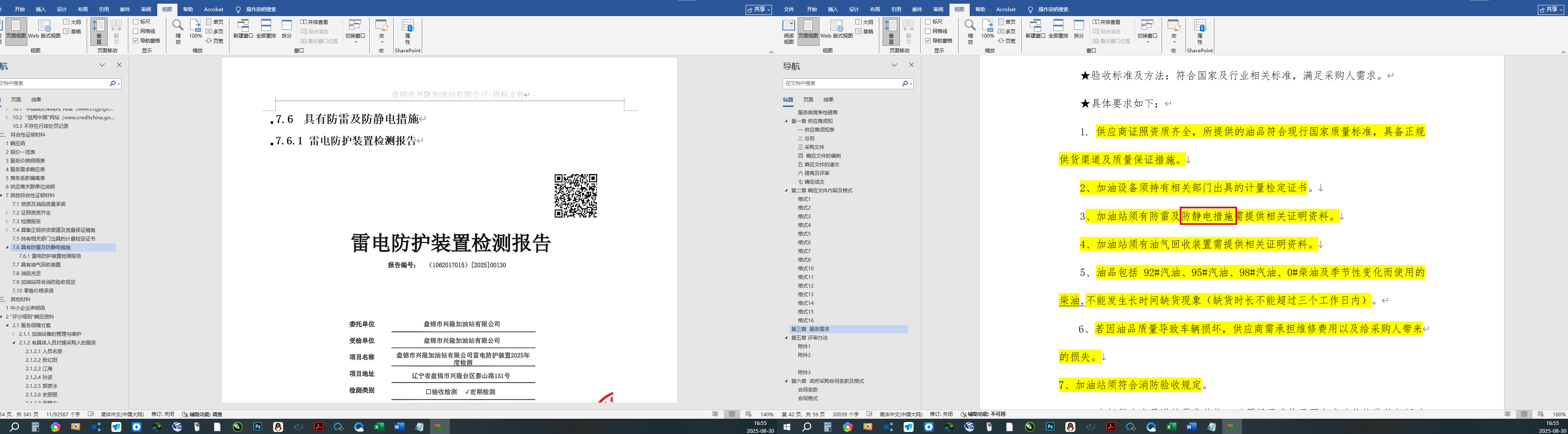Click the 140% zoom level in status bar
This screenshot has width=1568, height=434.
tap(767, 415)
